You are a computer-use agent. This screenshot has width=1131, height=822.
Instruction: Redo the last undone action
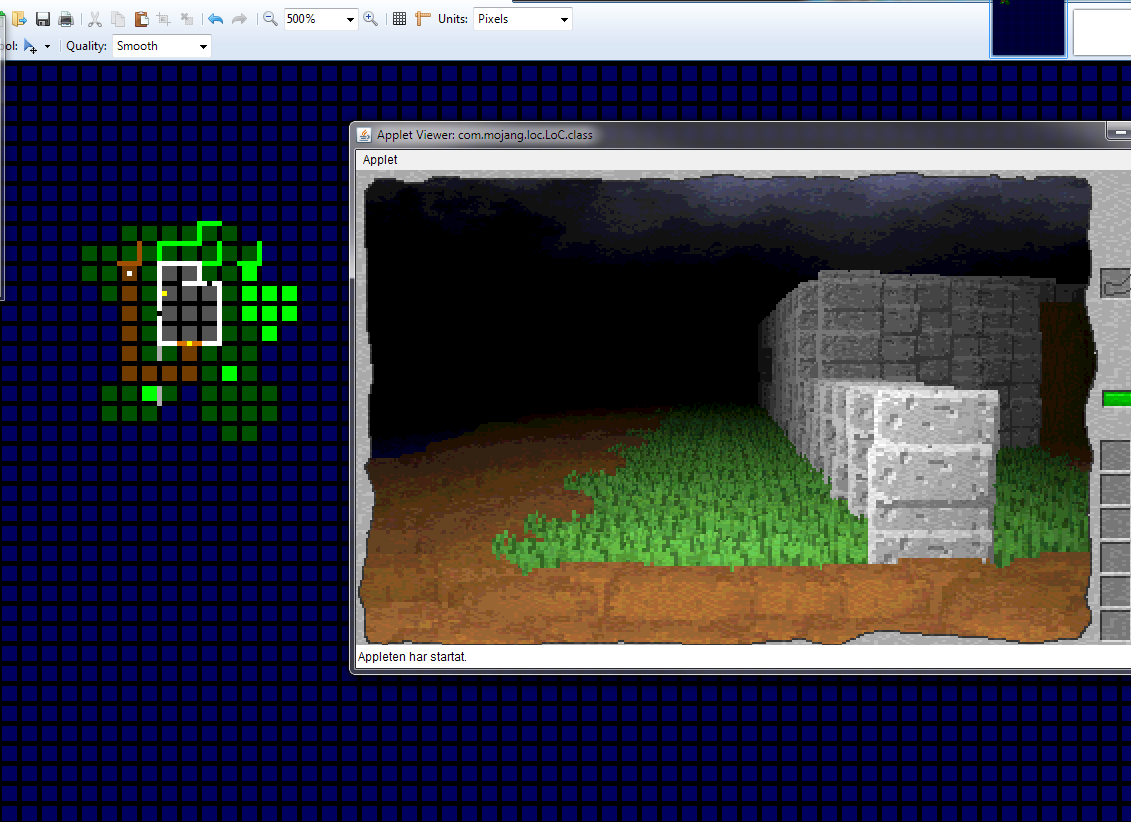coord(239,19)
